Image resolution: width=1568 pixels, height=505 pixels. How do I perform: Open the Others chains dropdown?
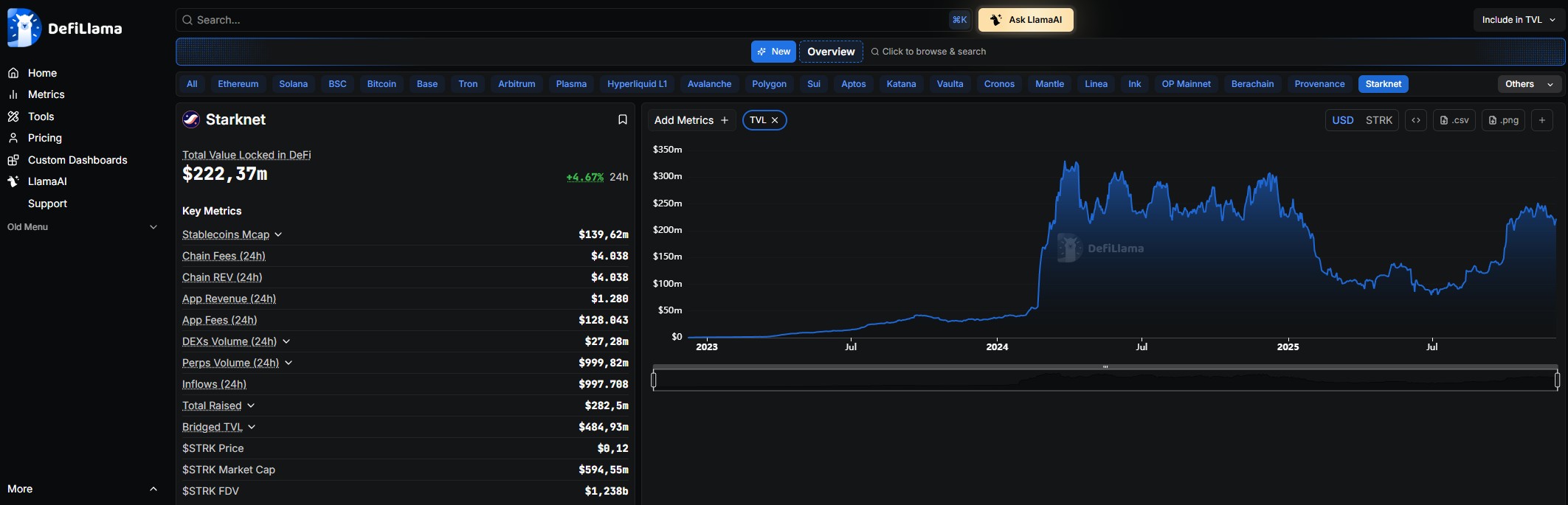tap(1529, 84)
